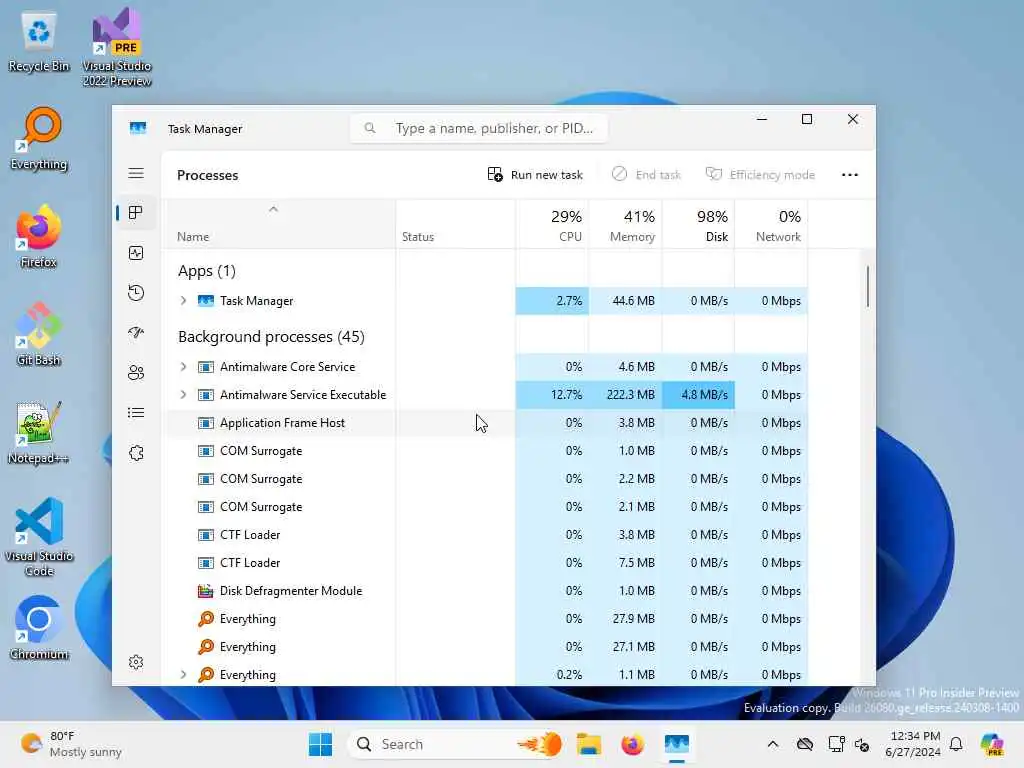
Task: Select Notepad++ desktop shortcut
Action: click(39, 432)
